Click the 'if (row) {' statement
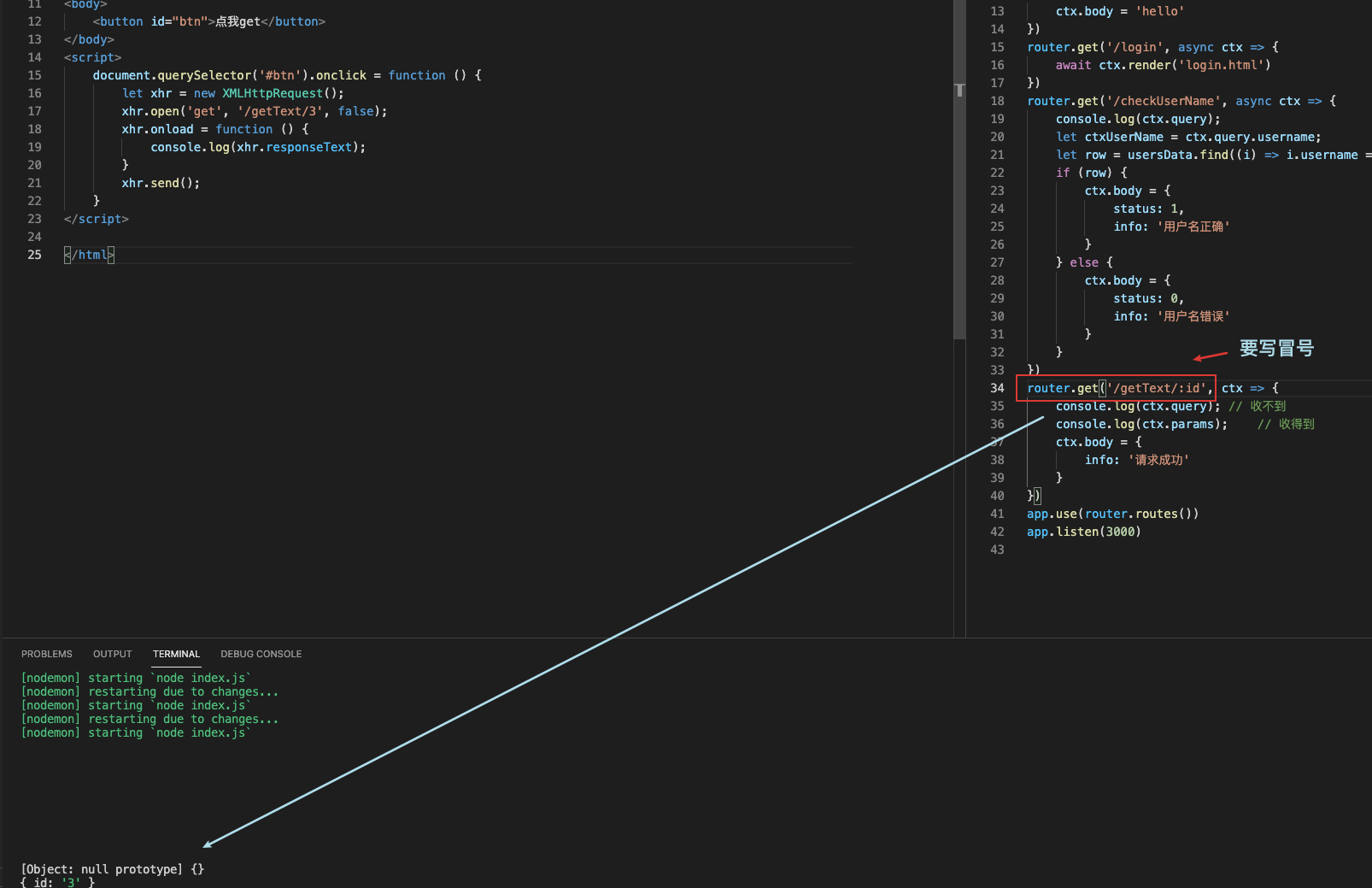 [1092, 173]
